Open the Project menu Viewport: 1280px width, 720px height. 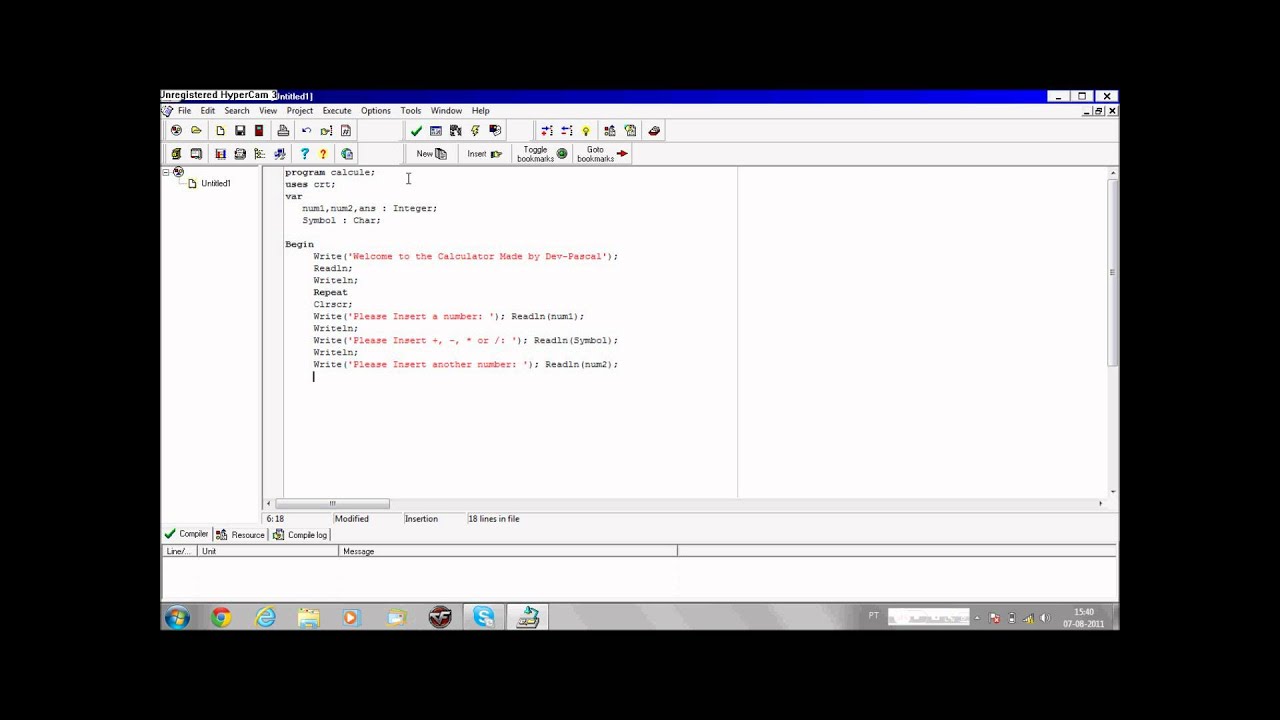click(x=300, y=111)
